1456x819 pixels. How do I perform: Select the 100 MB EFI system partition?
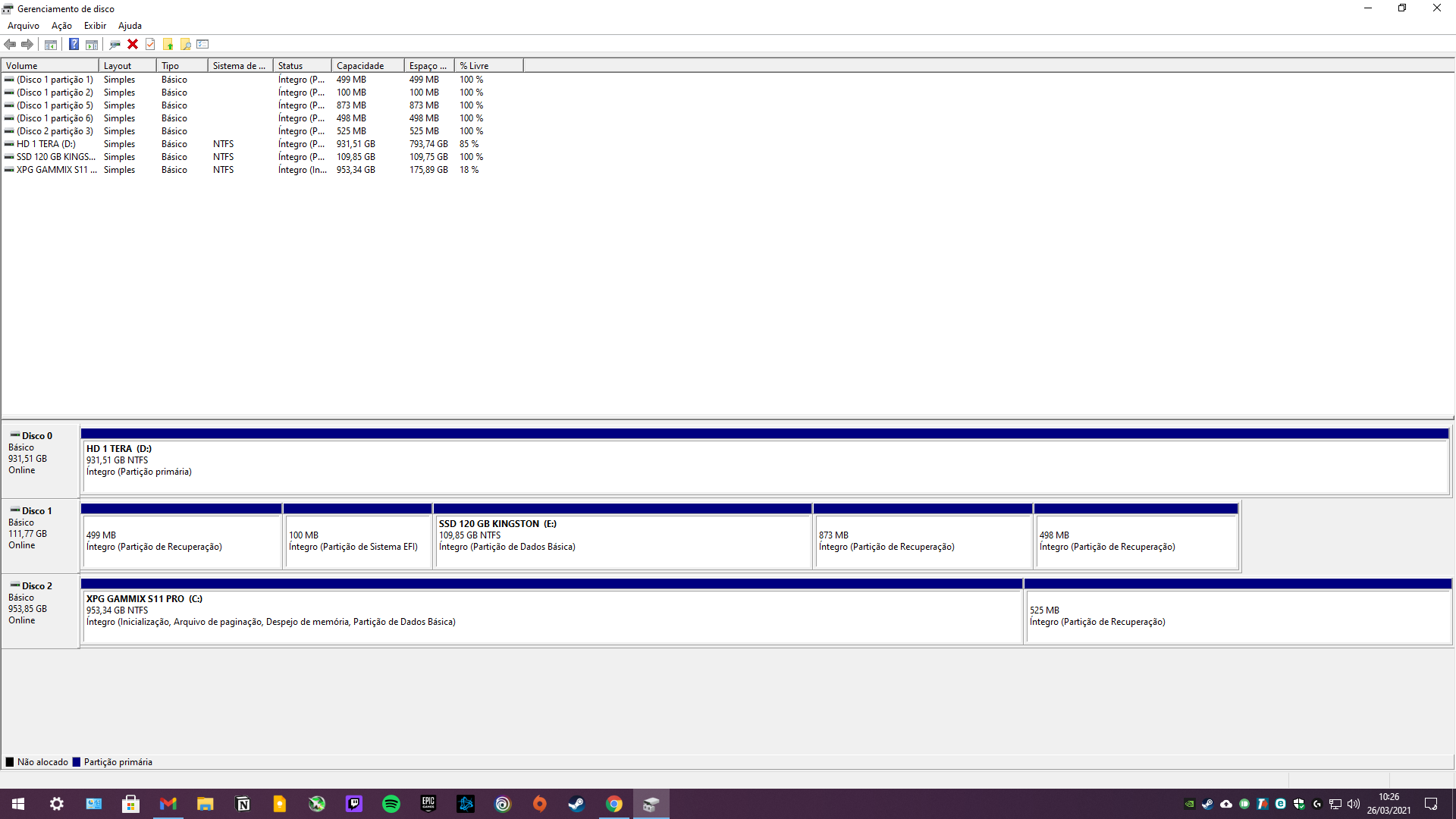[357, 536]
